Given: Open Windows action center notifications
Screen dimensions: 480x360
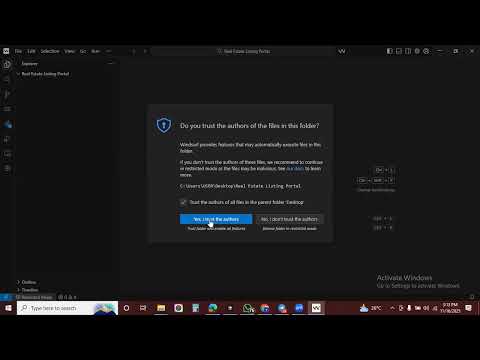Looking at the screenshot, I should [468, 308].
